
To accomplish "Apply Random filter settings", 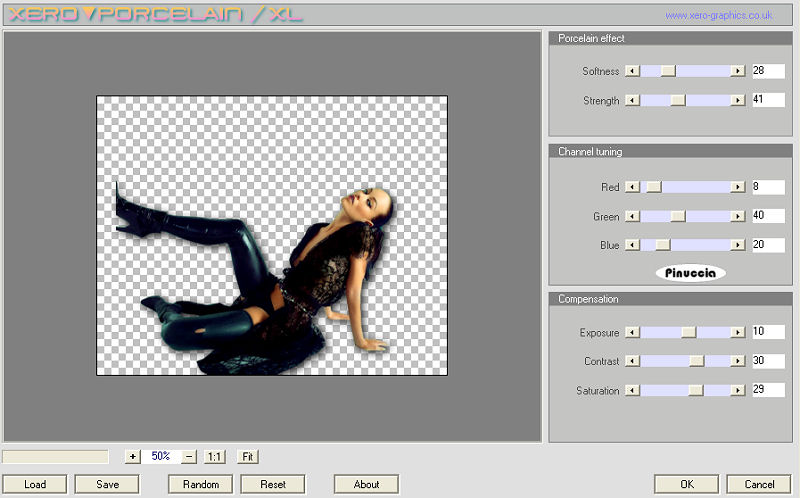I will click(201, 485).
